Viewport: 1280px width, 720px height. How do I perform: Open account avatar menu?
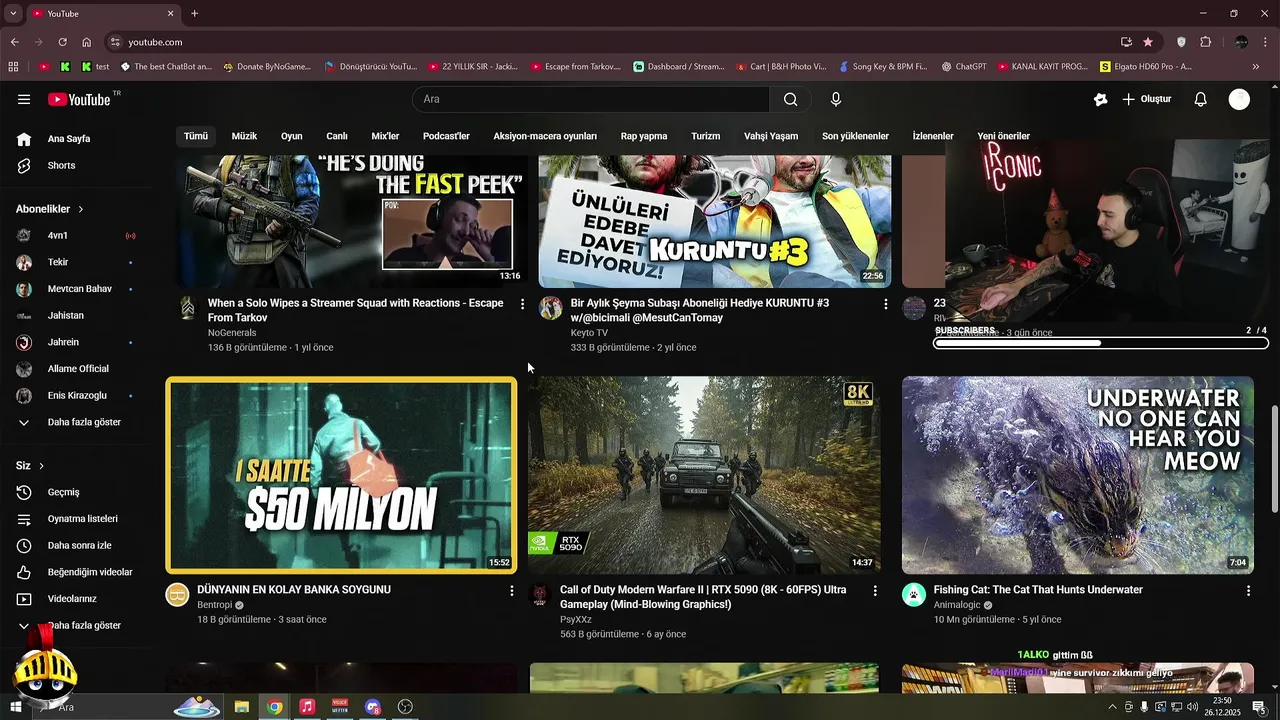[x=1239, y=99]
